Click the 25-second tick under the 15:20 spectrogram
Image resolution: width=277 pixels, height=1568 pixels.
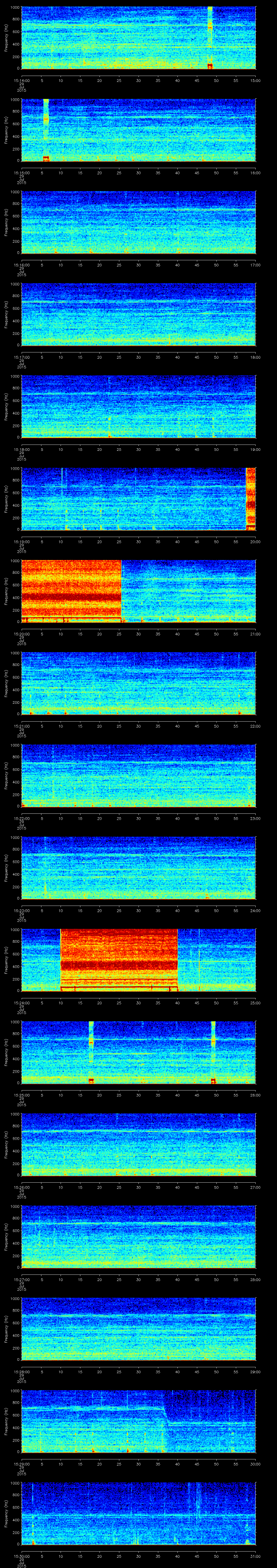point(119,634)
